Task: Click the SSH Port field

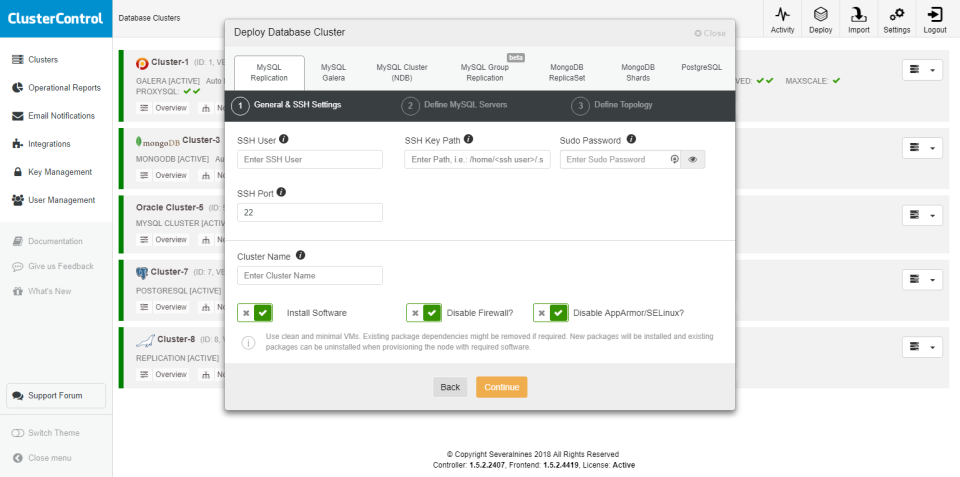Action: click(x=310, y=212)
